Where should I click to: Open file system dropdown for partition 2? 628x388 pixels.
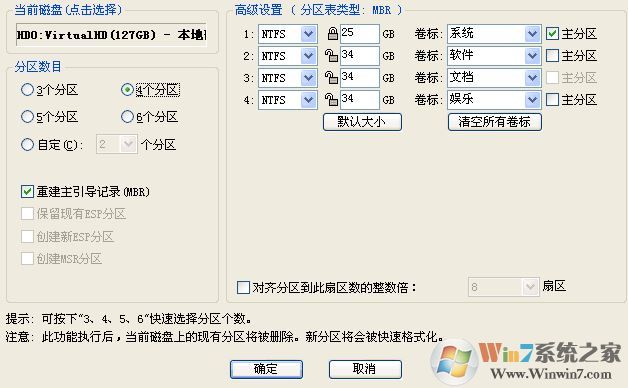tap(308, 56)
